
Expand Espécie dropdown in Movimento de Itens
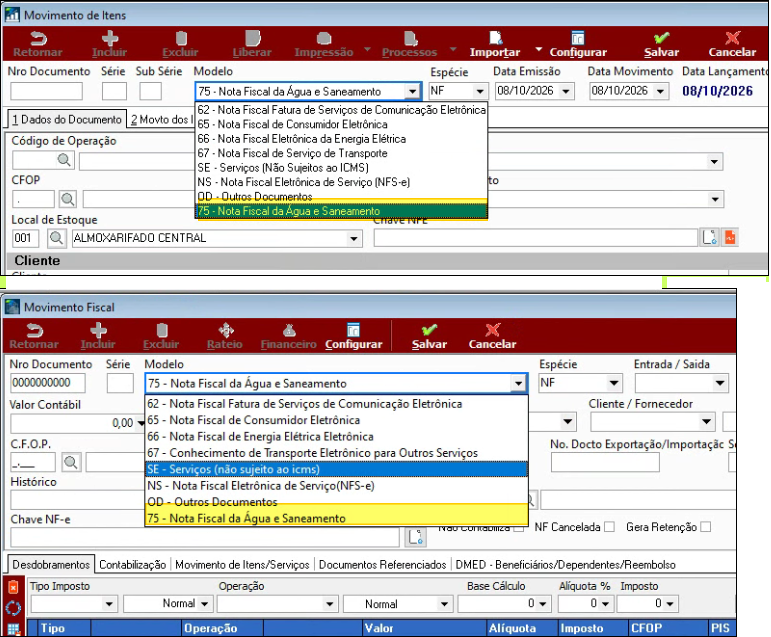point(480,91)
